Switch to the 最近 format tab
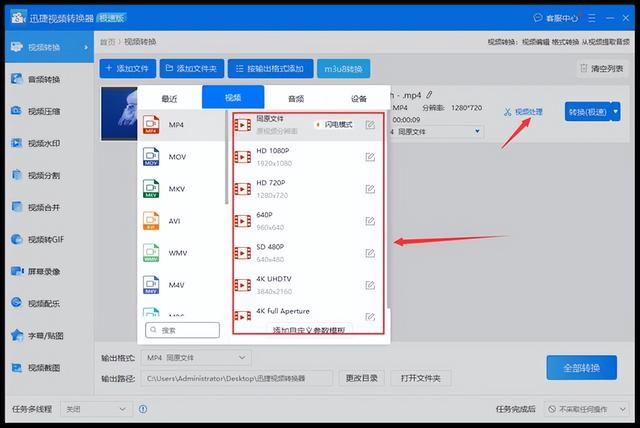Viewport: 640px width, 428px height. point(169,98)
